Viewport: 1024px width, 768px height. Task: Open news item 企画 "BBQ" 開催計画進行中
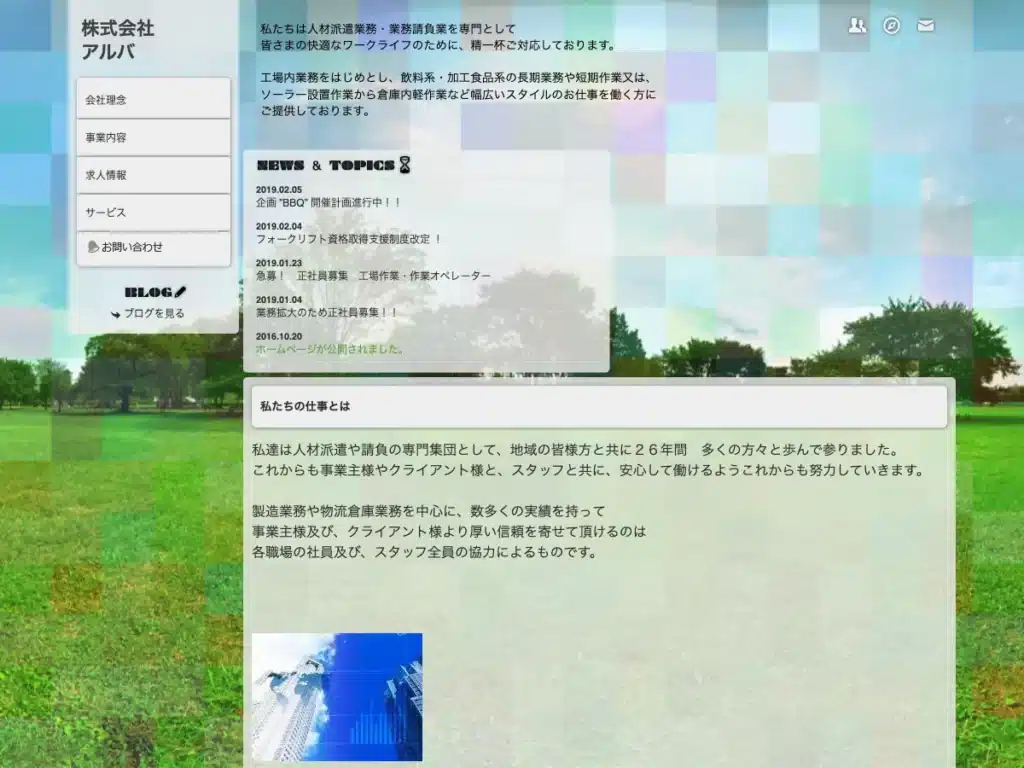pos(328,202)
